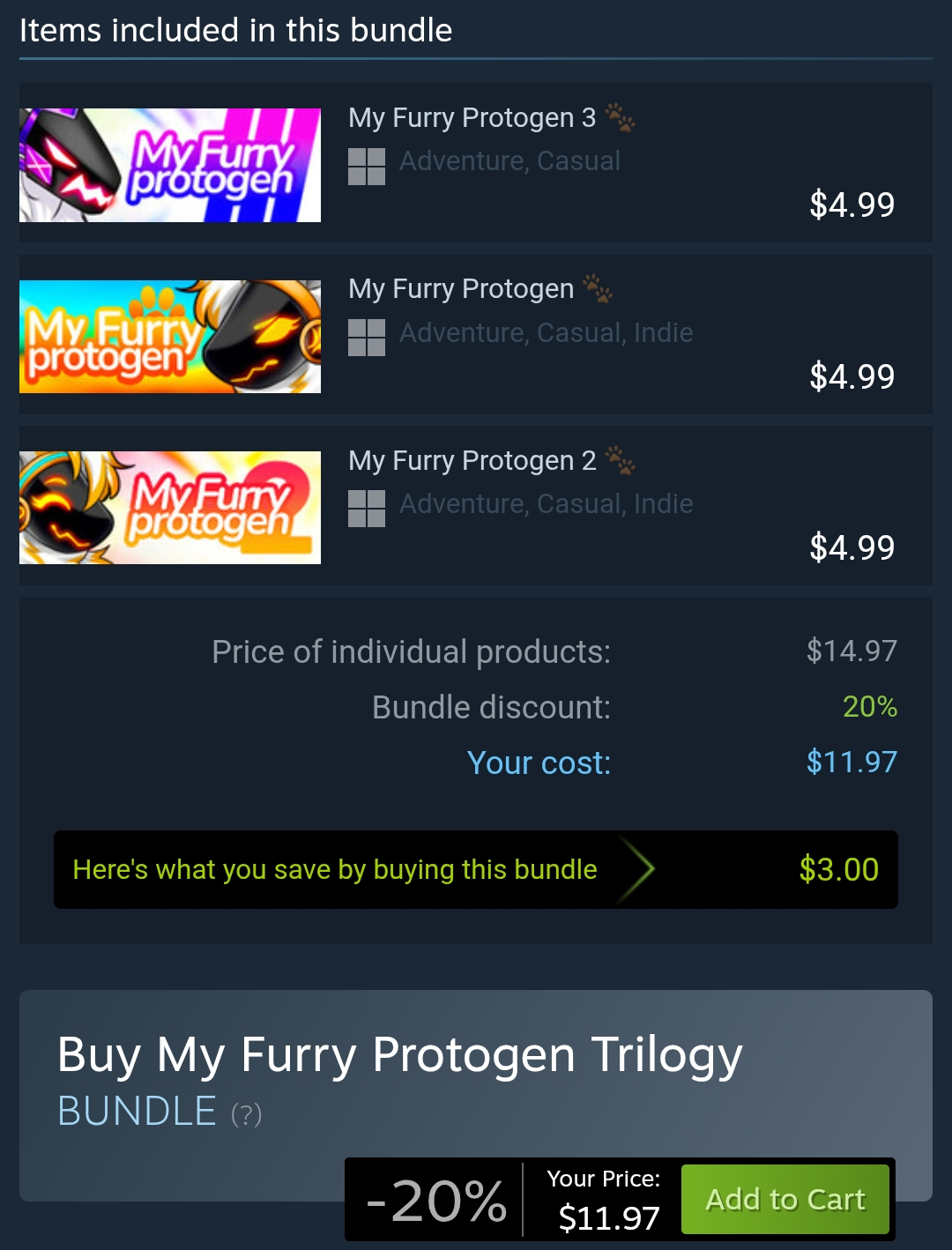This screenshot has width=952, height=1250.
Task: Click Windows icon for My Furry Protogen 3
Action: coord(367,166)
